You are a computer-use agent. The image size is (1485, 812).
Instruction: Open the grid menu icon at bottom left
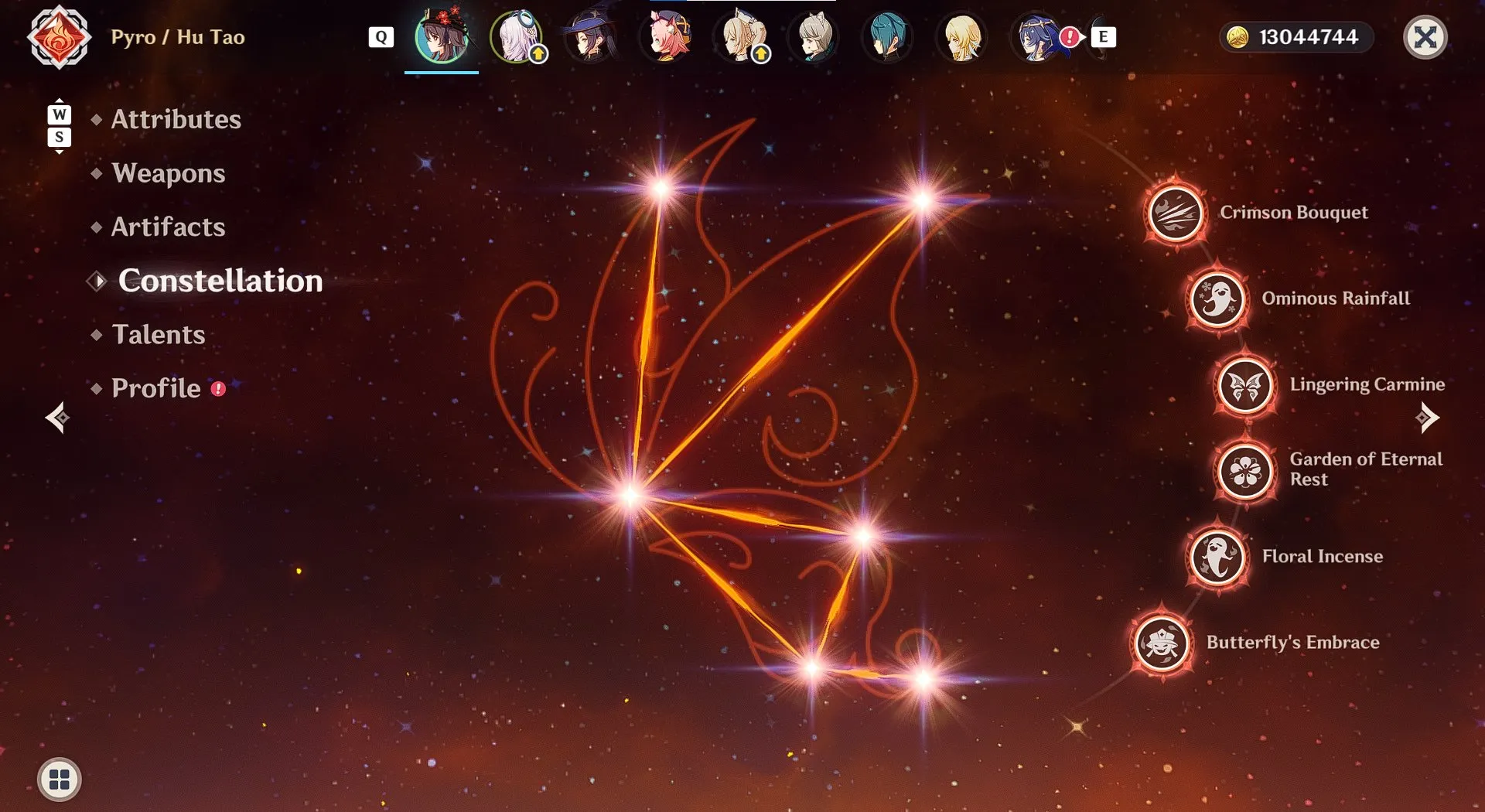(60, 779)
